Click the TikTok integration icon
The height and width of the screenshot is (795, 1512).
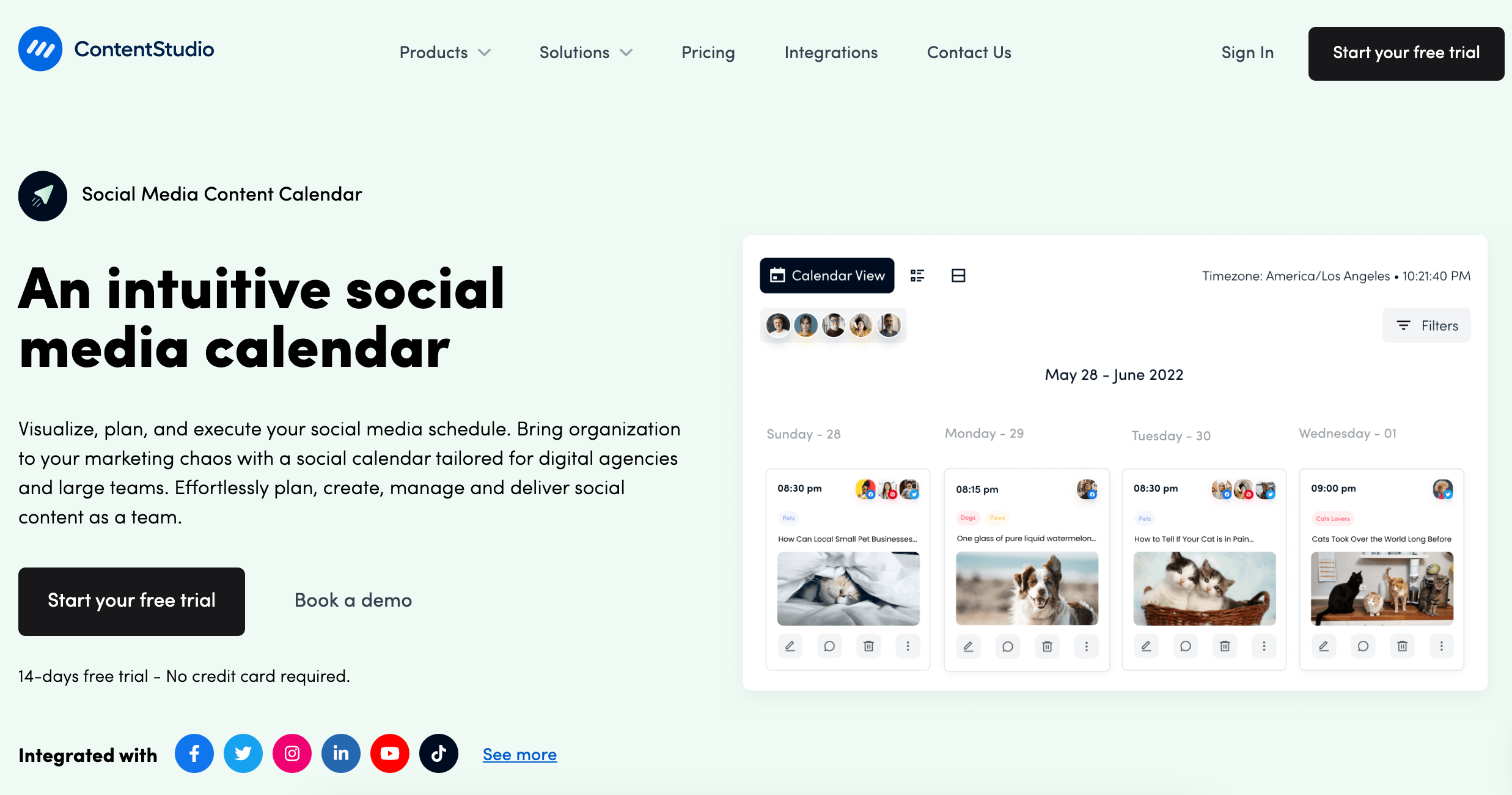(x=438, y=754)
